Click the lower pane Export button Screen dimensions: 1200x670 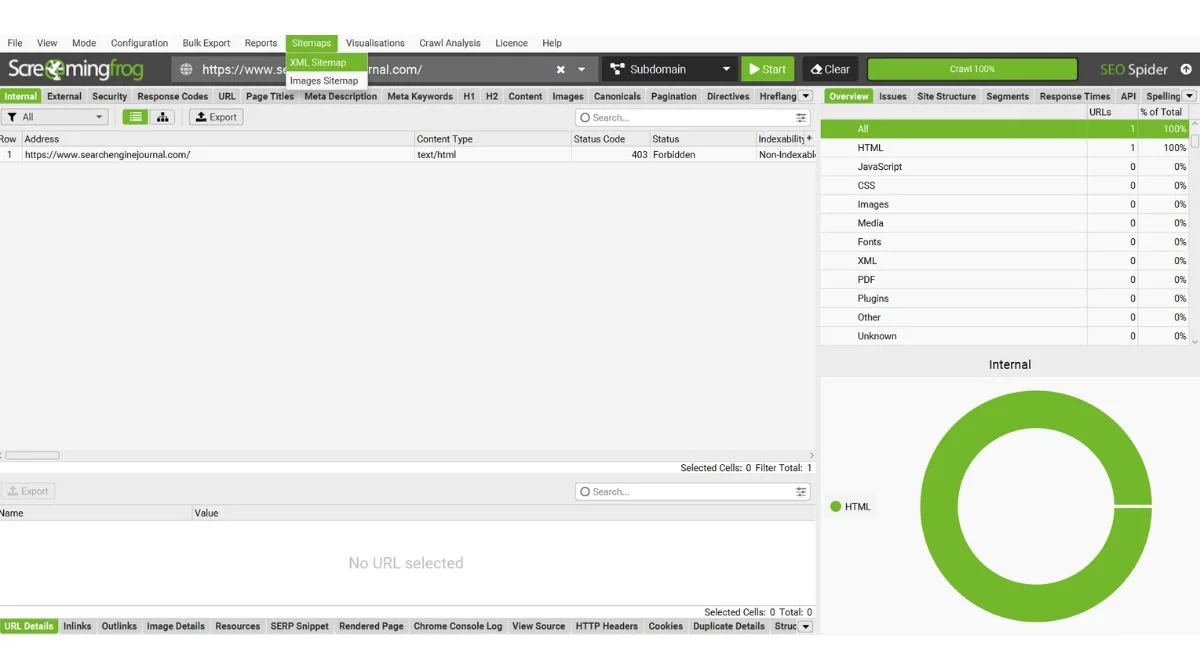[28, 491]
